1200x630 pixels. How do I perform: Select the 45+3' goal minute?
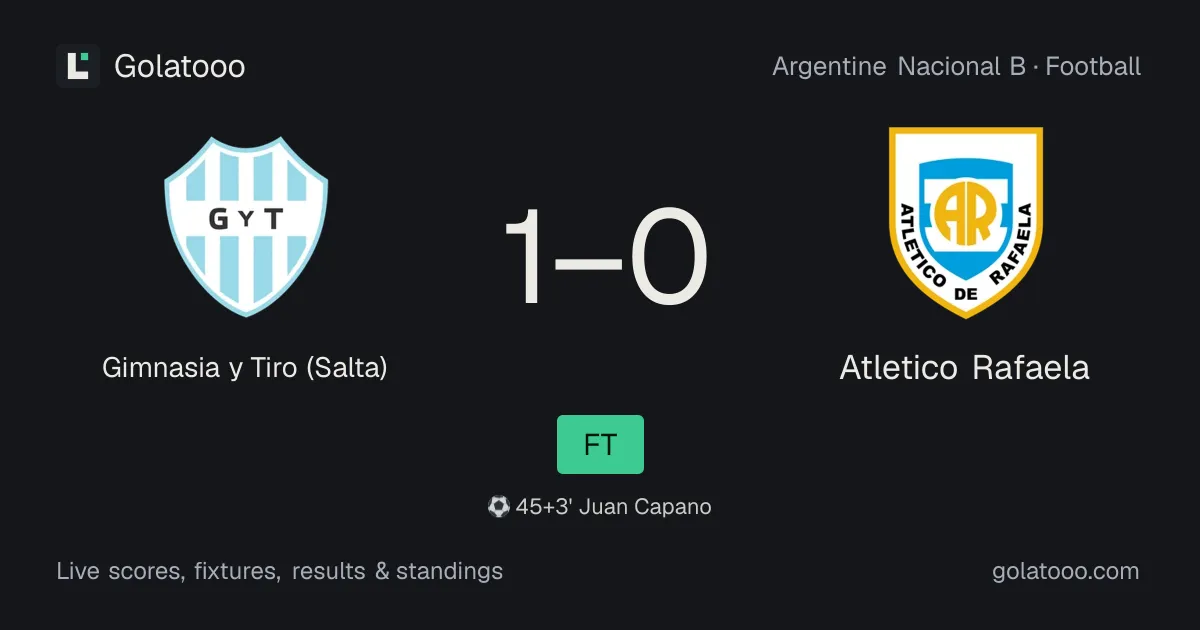tap(544, 507)
